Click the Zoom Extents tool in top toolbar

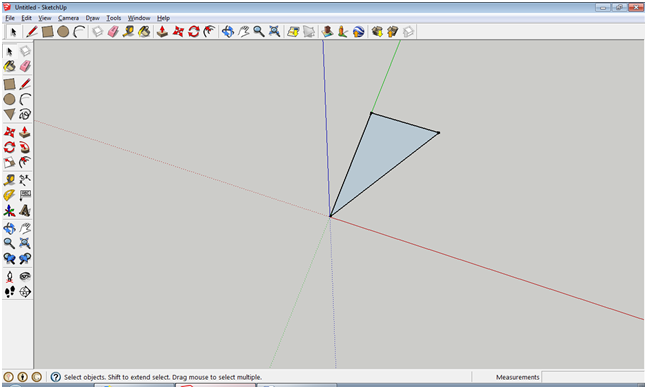274,31
